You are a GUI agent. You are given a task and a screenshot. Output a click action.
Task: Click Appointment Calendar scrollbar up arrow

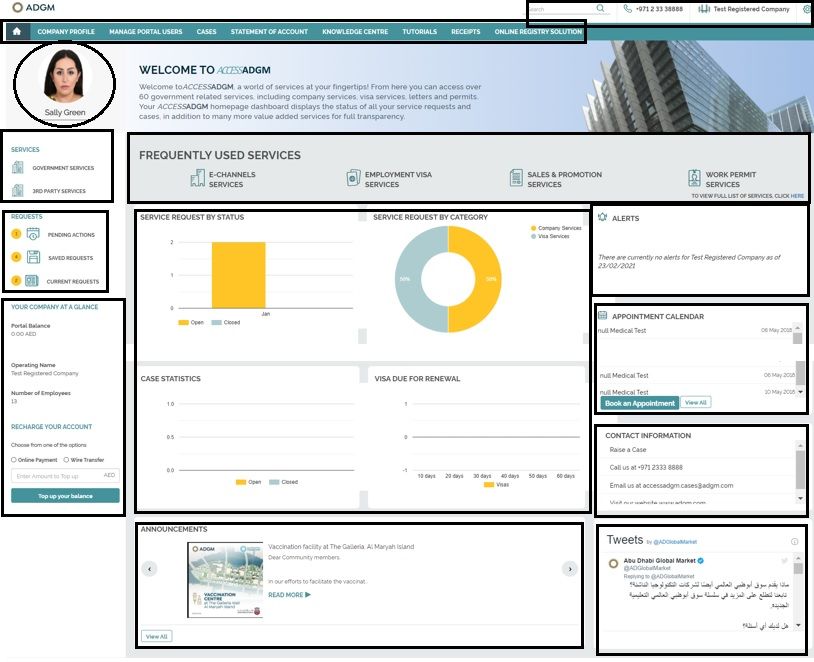(798, 328)
